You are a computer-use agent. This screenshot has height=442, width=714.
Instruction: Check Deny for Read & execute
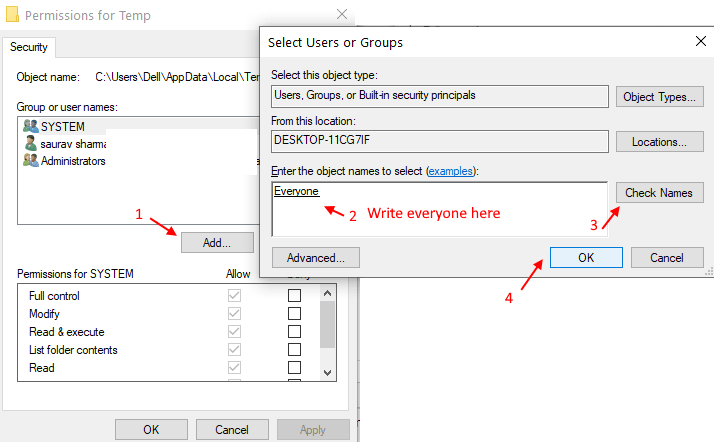[x=295, y=331]
